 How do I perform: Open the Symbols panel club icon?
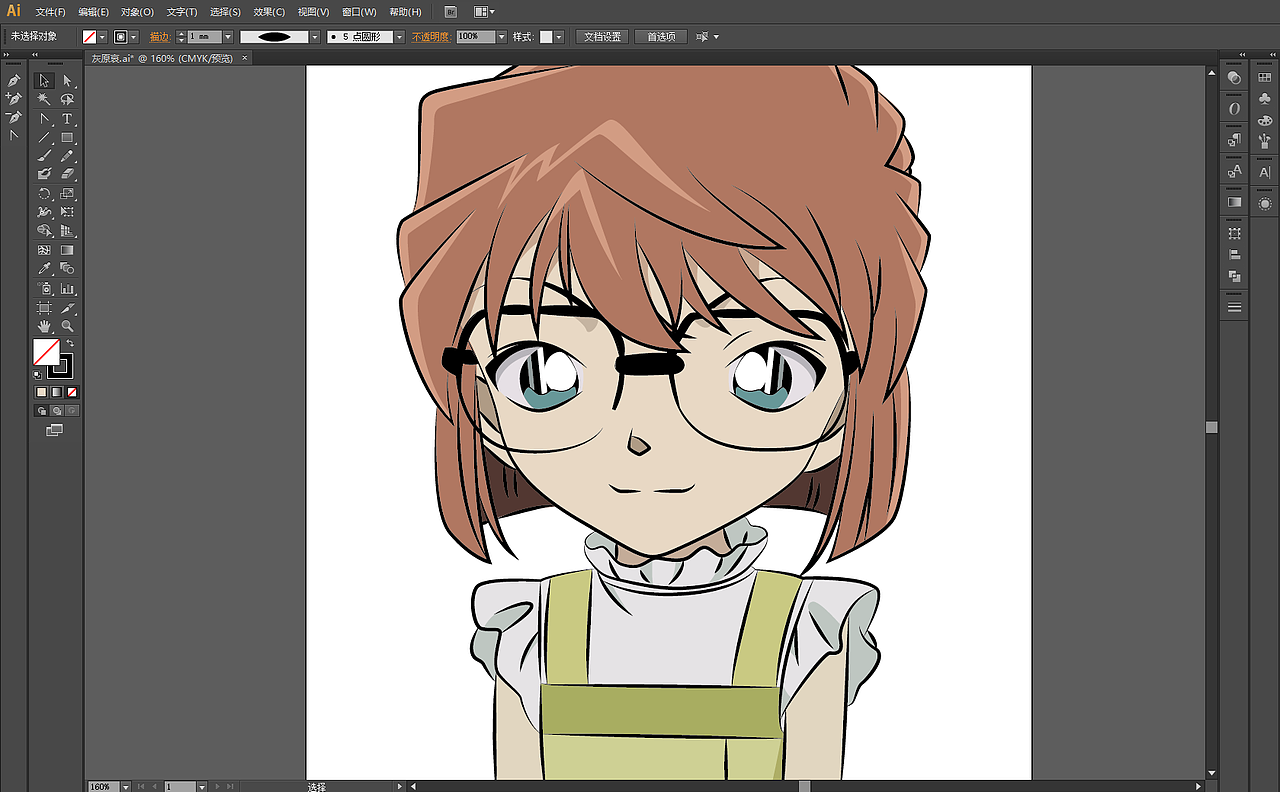(x=1265, y=99)
